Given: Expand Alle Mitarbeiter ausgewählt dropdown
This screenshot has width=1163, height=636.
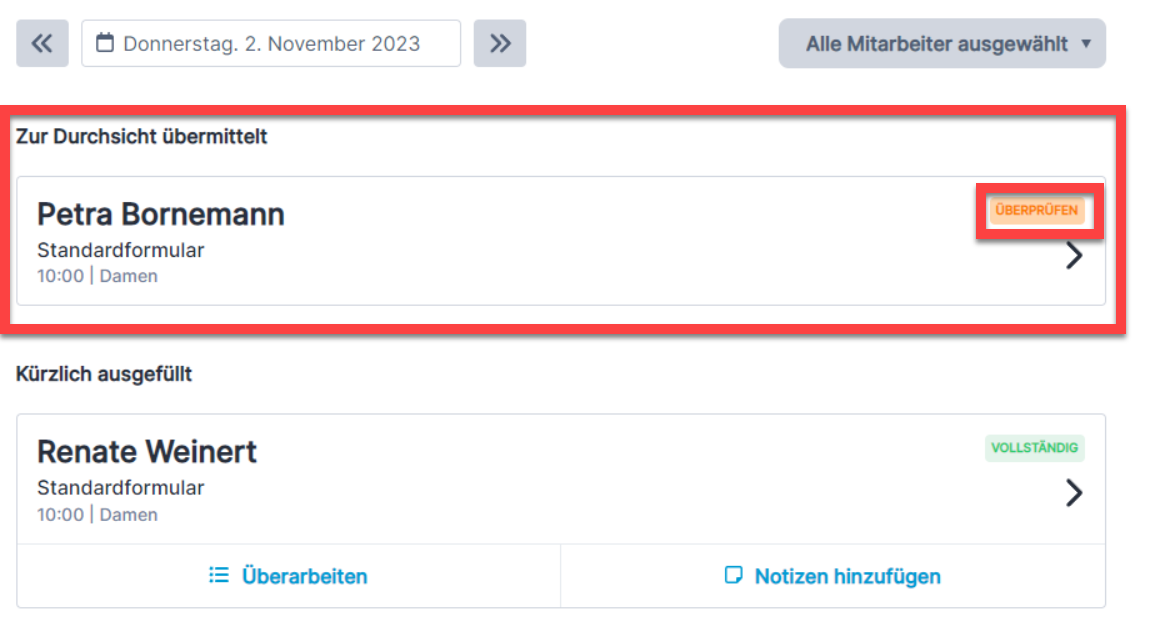Looking at the screenshot, I should (942, 44).
